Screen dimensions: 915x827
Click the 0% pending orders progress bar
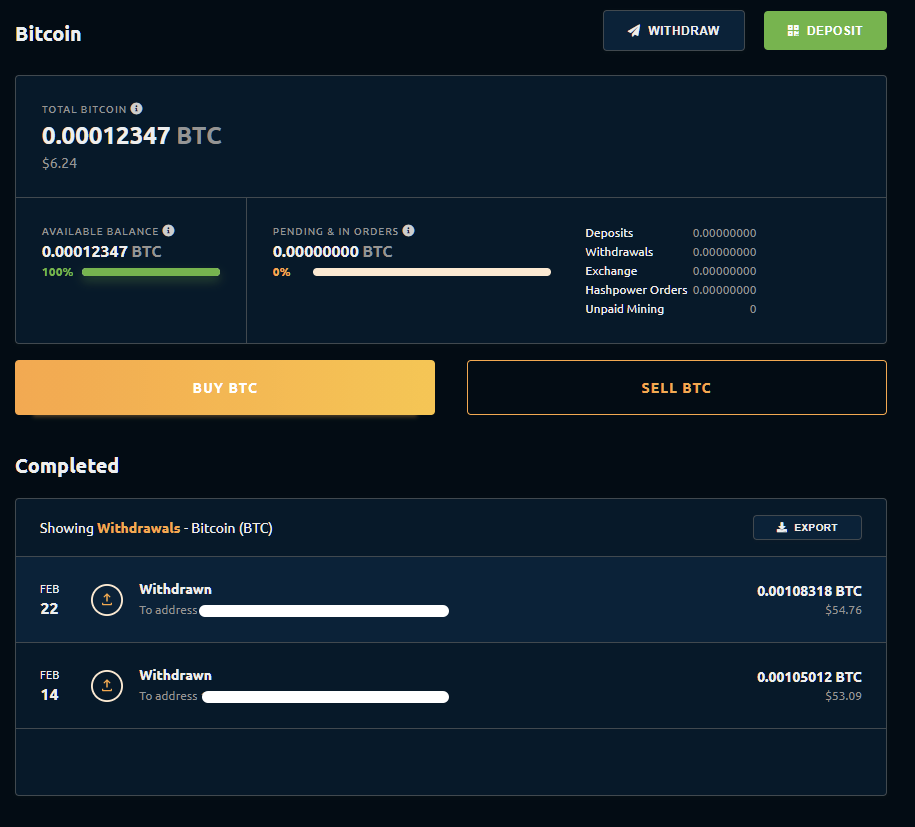(432, 272)
